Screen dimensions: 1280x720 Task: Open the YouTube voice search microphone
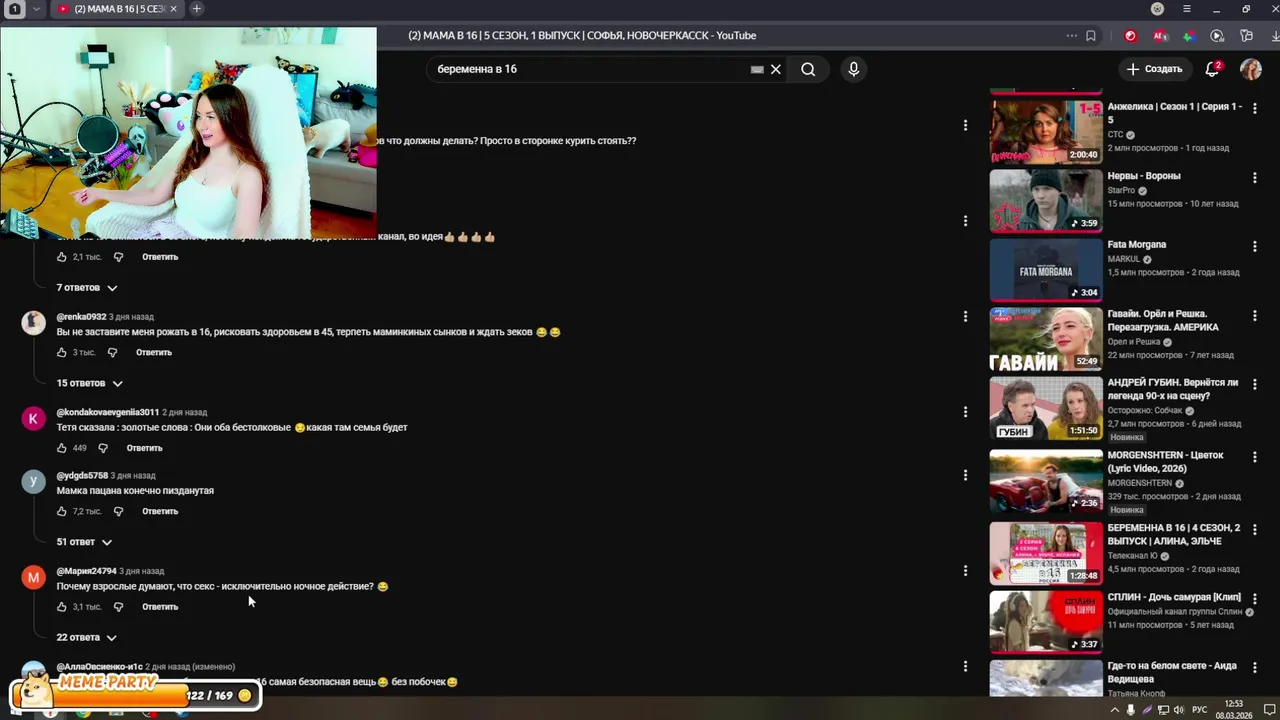(x=853, y=69)
